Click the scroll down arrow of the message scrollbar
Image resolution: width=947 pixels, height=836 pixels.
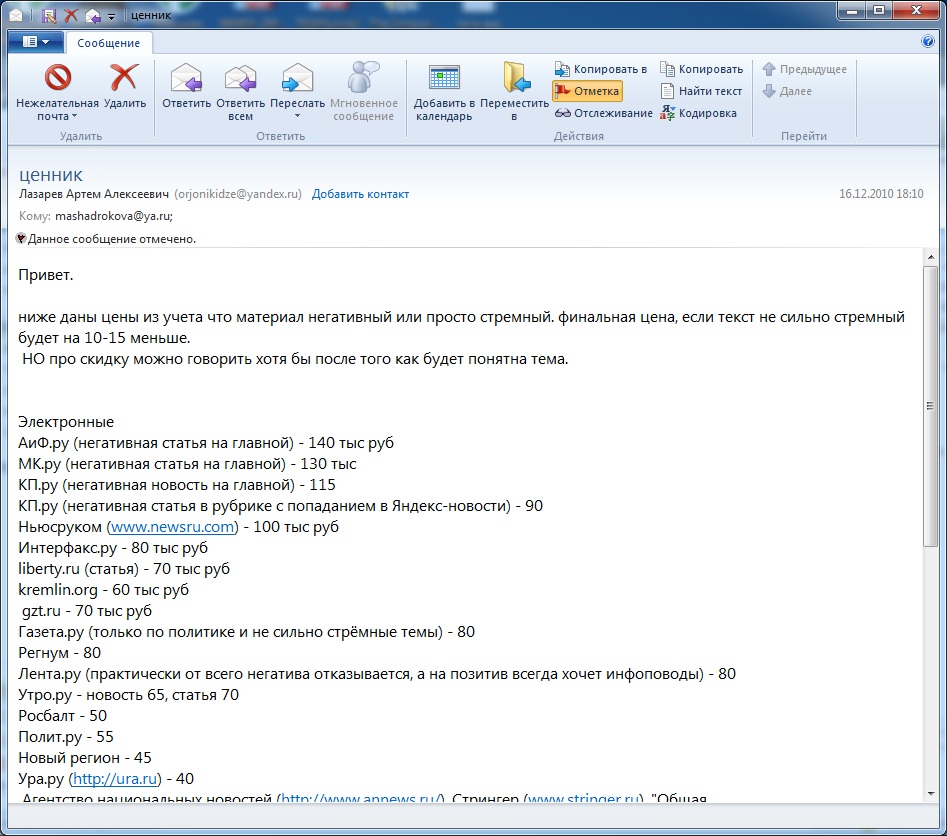(930, 793)
